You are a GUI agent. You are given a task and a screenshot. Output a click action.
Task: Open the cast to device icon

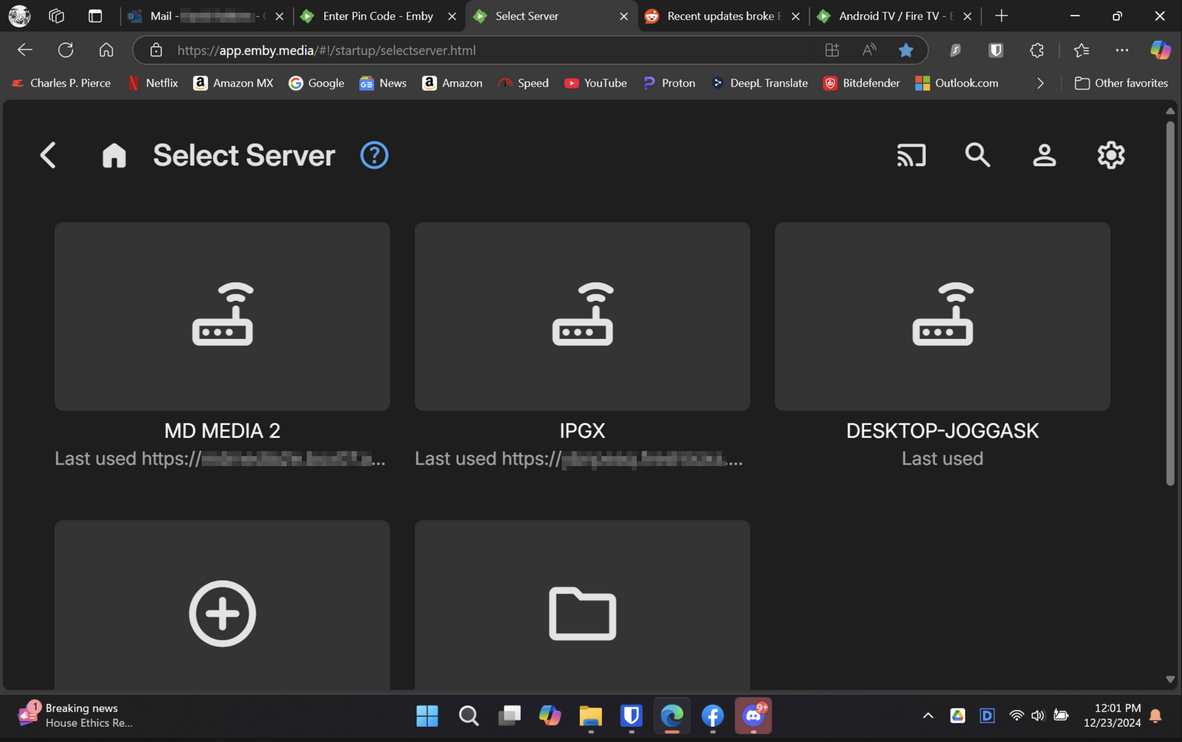(x=911, y=155)
